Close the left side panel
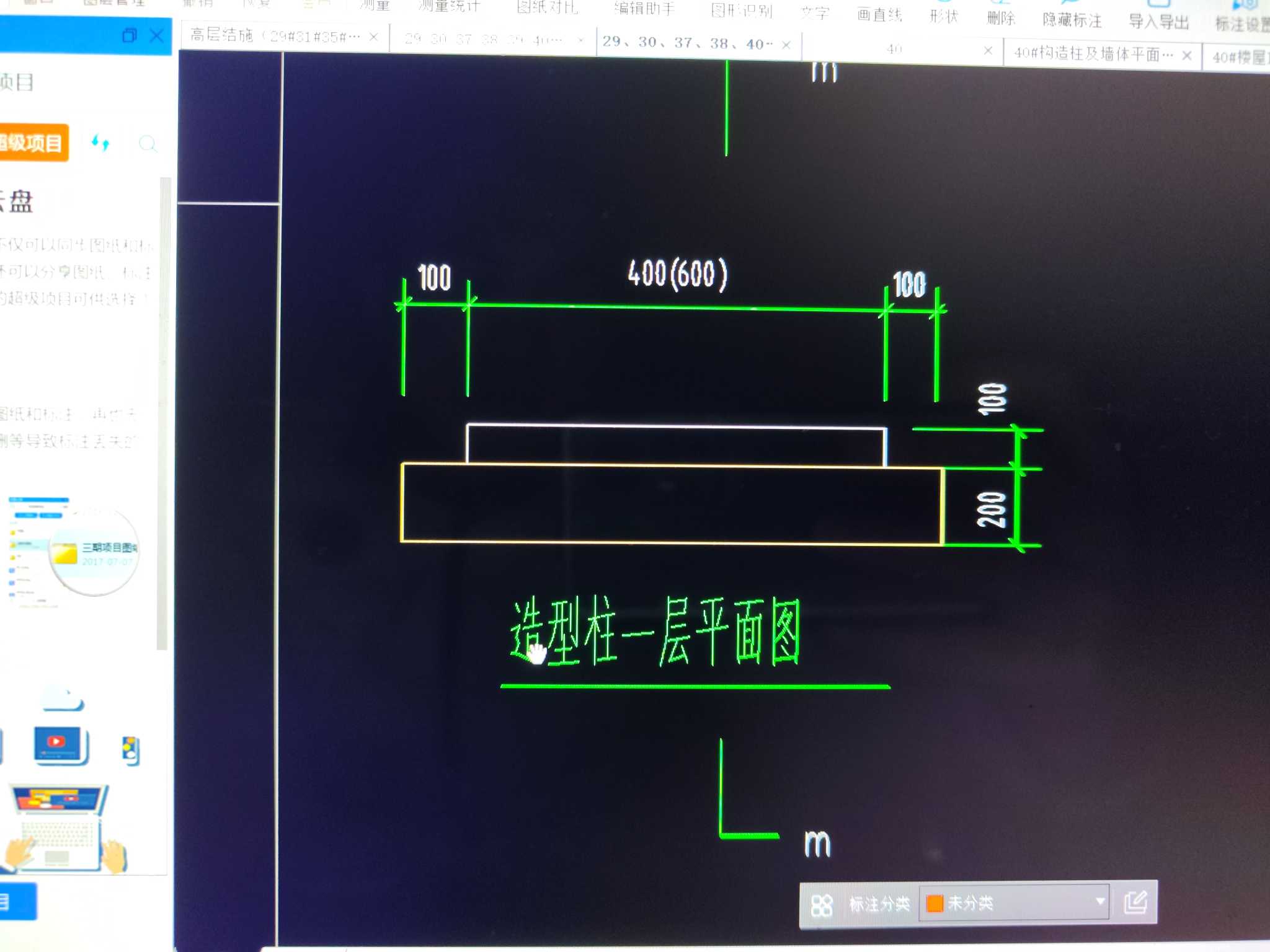The image size is (1270, 952). coord(157,36)
